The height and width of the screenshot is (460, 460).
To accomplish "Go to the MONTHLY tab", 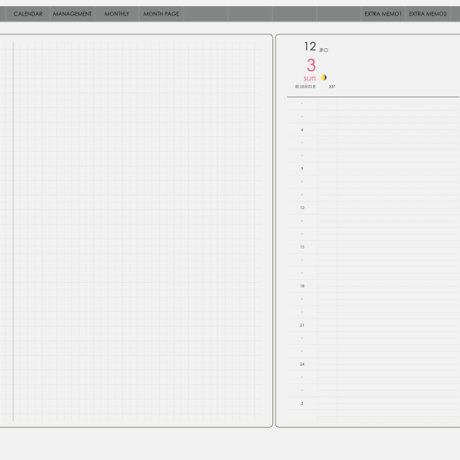I will (117, 14).
